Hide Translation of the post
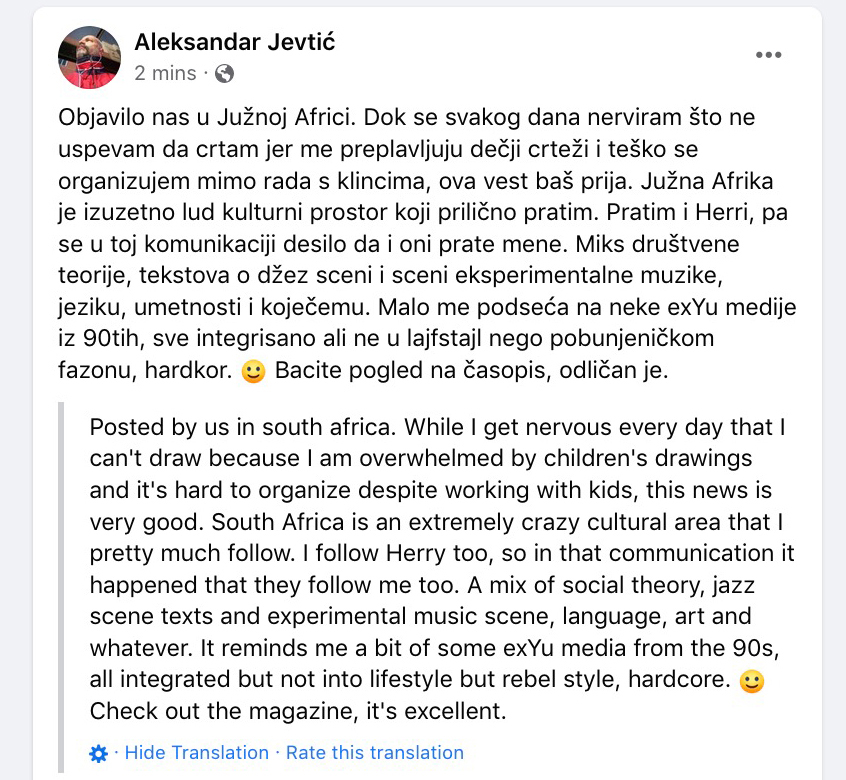The image size is (846, 780). coord(196,753)
